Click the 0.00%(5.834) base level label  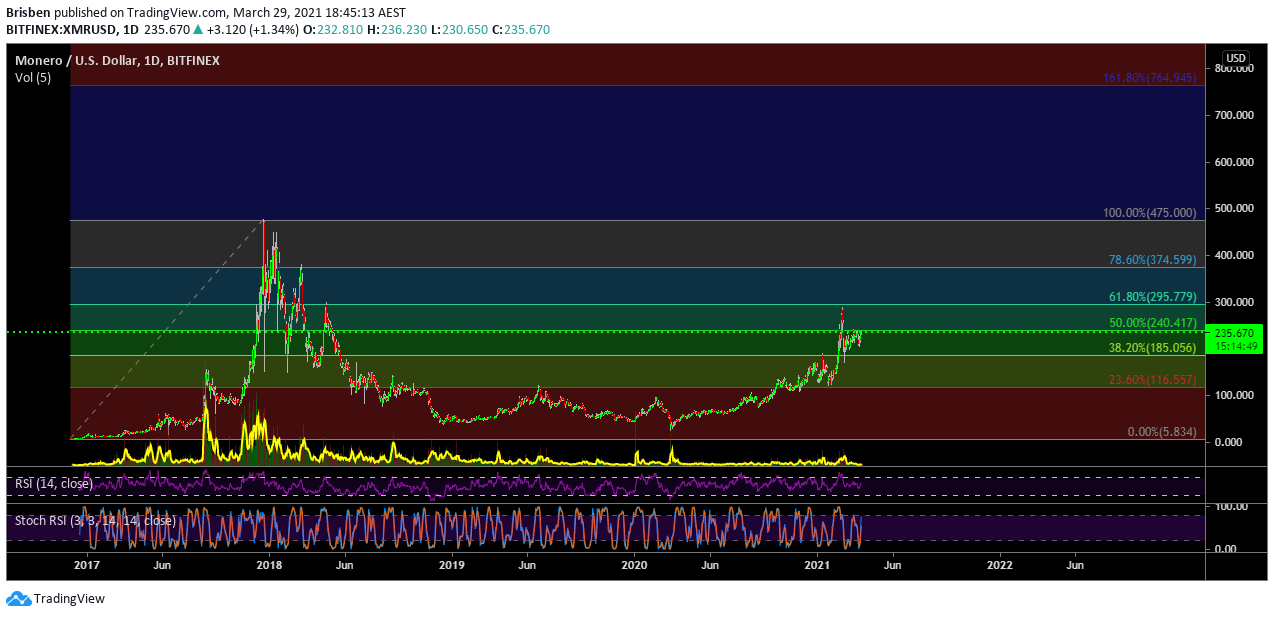pos(1161,432)
